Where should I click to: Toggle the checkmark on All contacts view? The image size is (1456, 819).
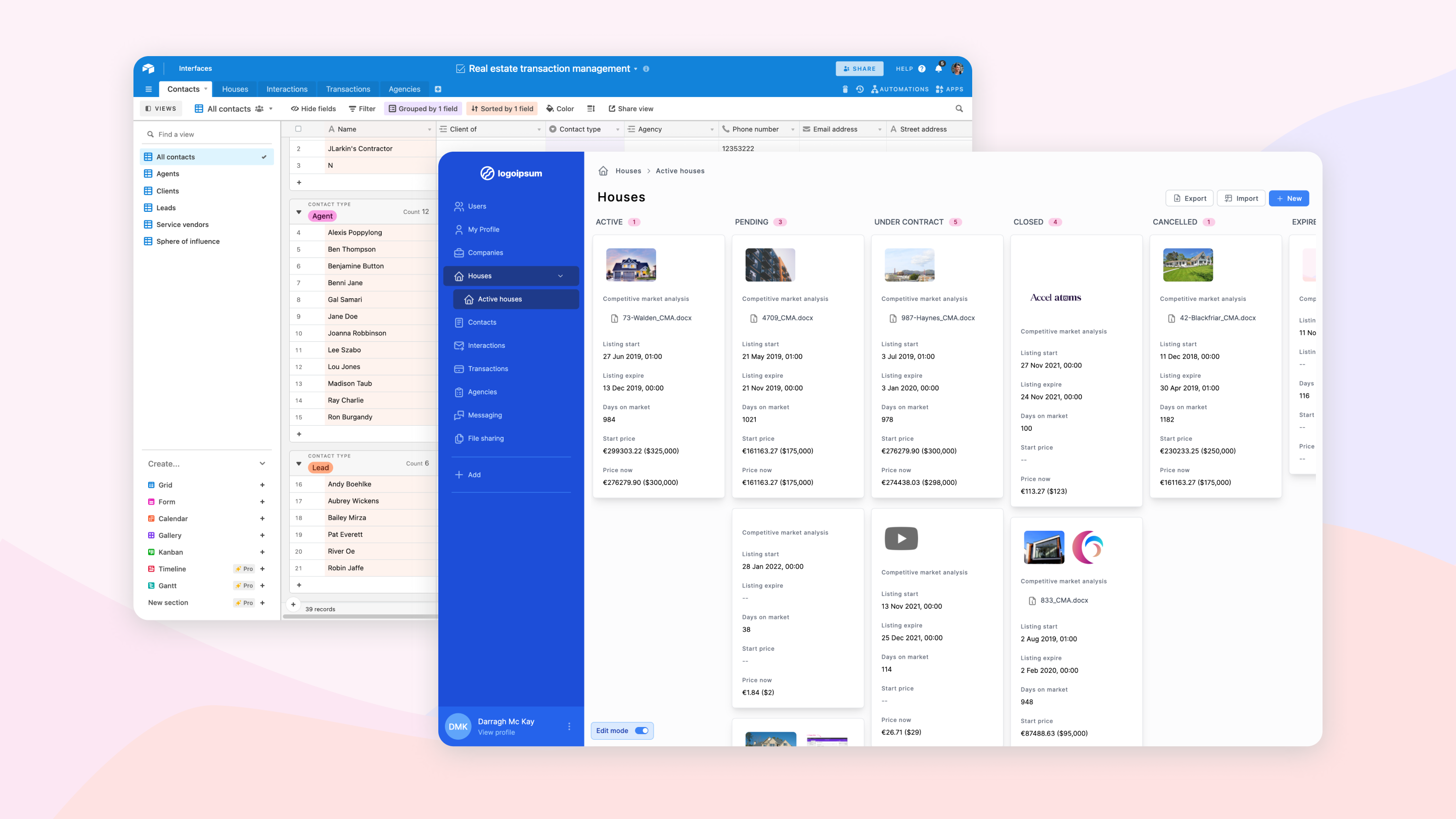click(263, 157)
